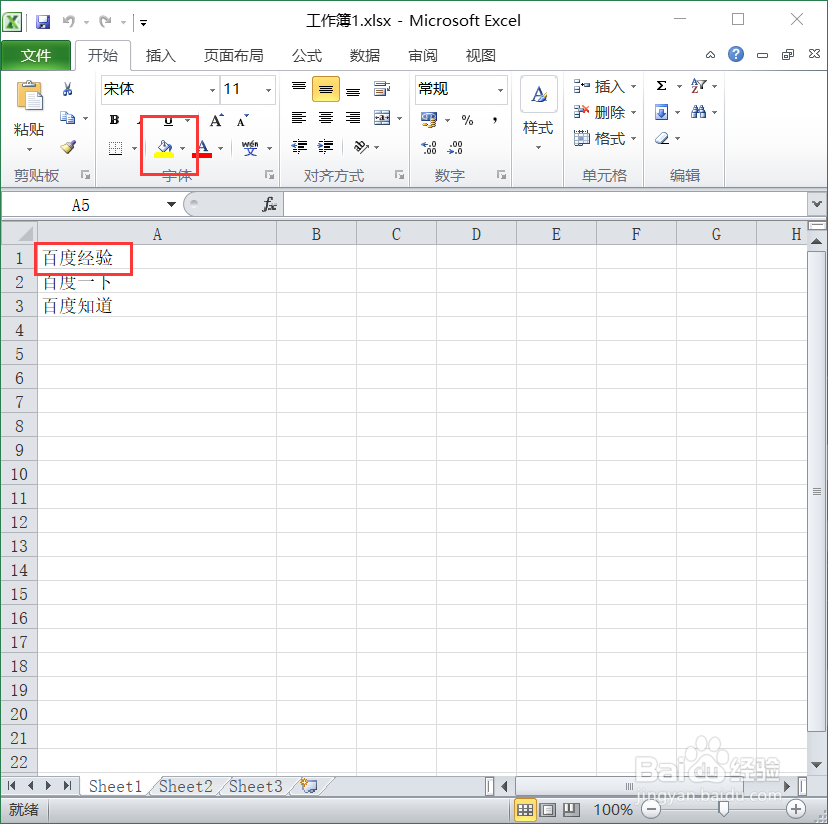Viewport: 828px width, 824px height.
Task: Click the Save icon in quick access toolbar
Action: (43, 22)
